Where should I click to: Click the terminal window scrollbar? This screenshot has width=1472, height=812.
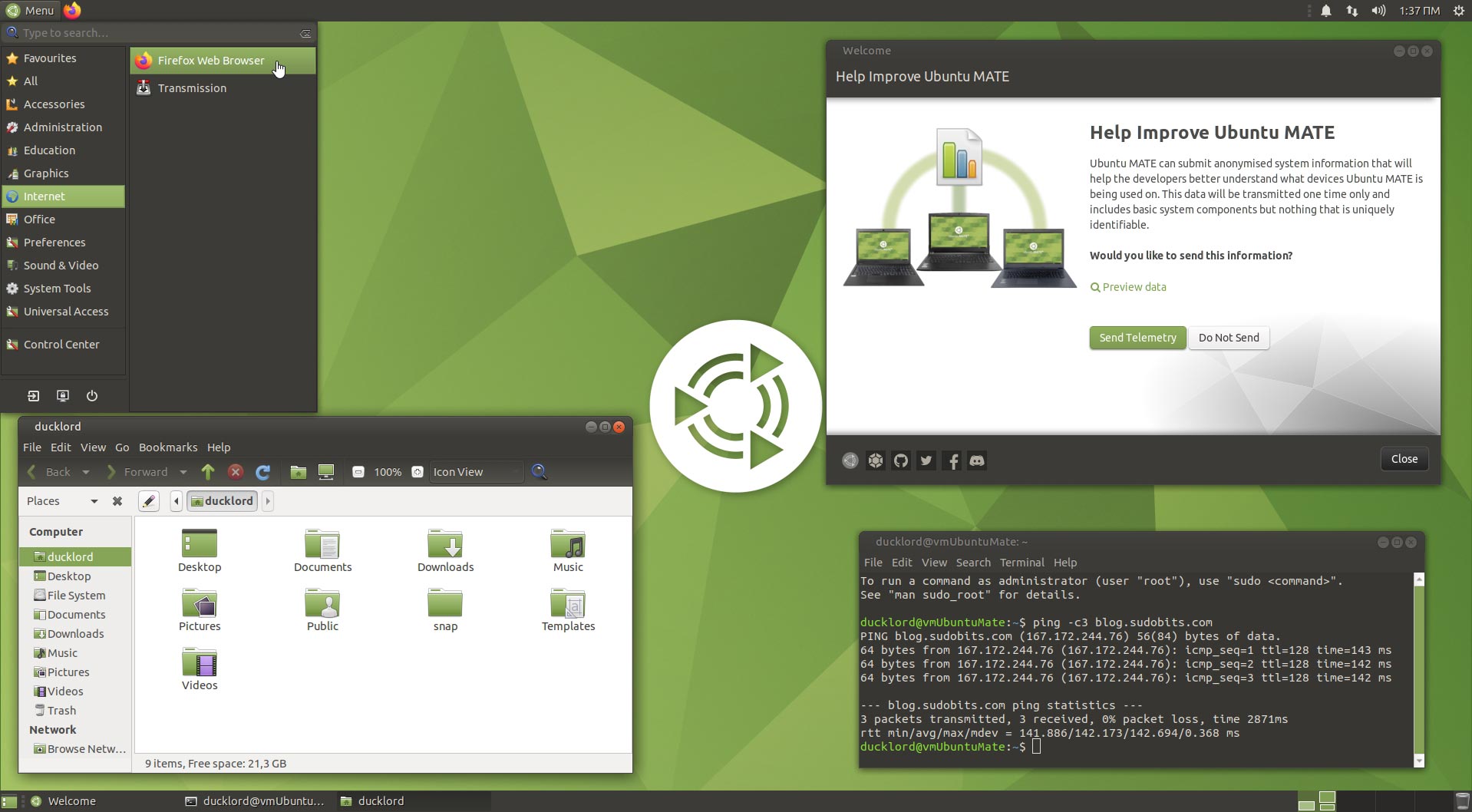1419,668
